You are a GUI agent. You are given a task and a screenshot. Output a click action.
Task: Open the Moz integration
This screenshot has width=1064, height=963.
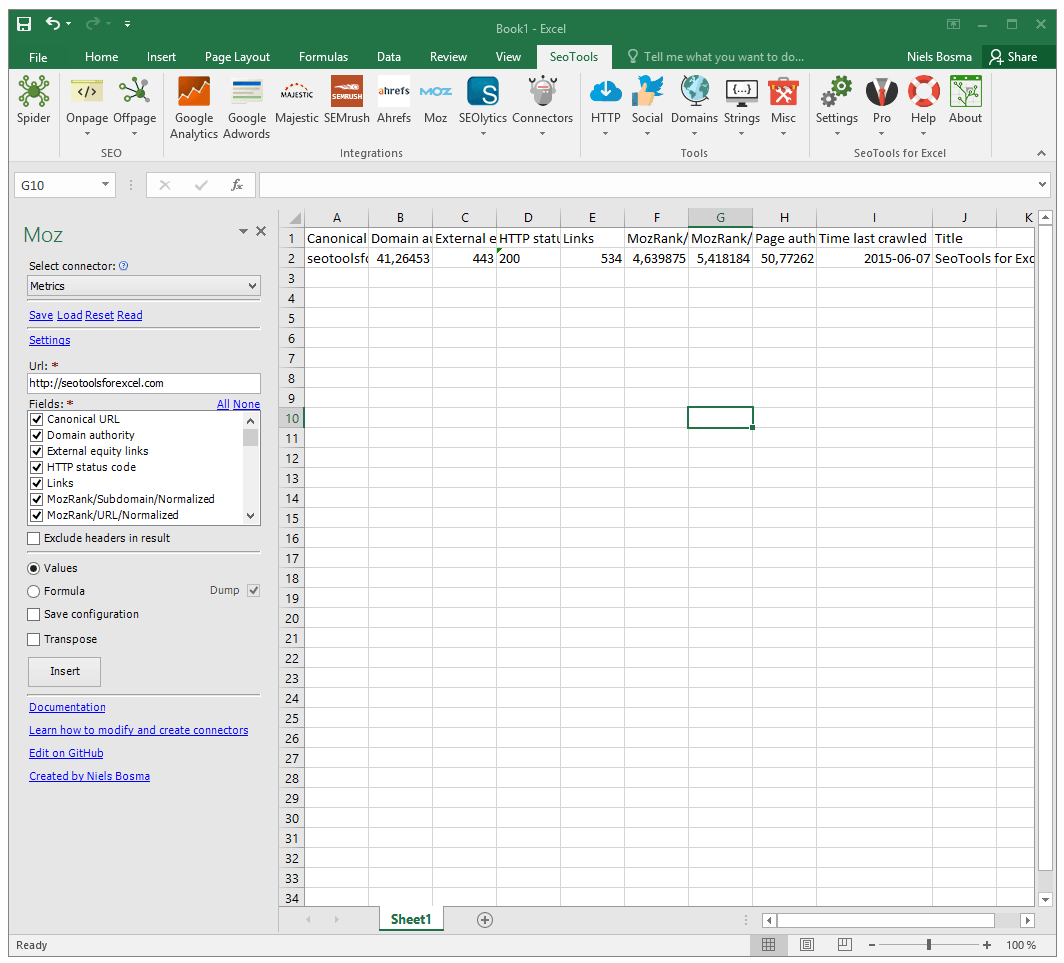click(435, 95)
